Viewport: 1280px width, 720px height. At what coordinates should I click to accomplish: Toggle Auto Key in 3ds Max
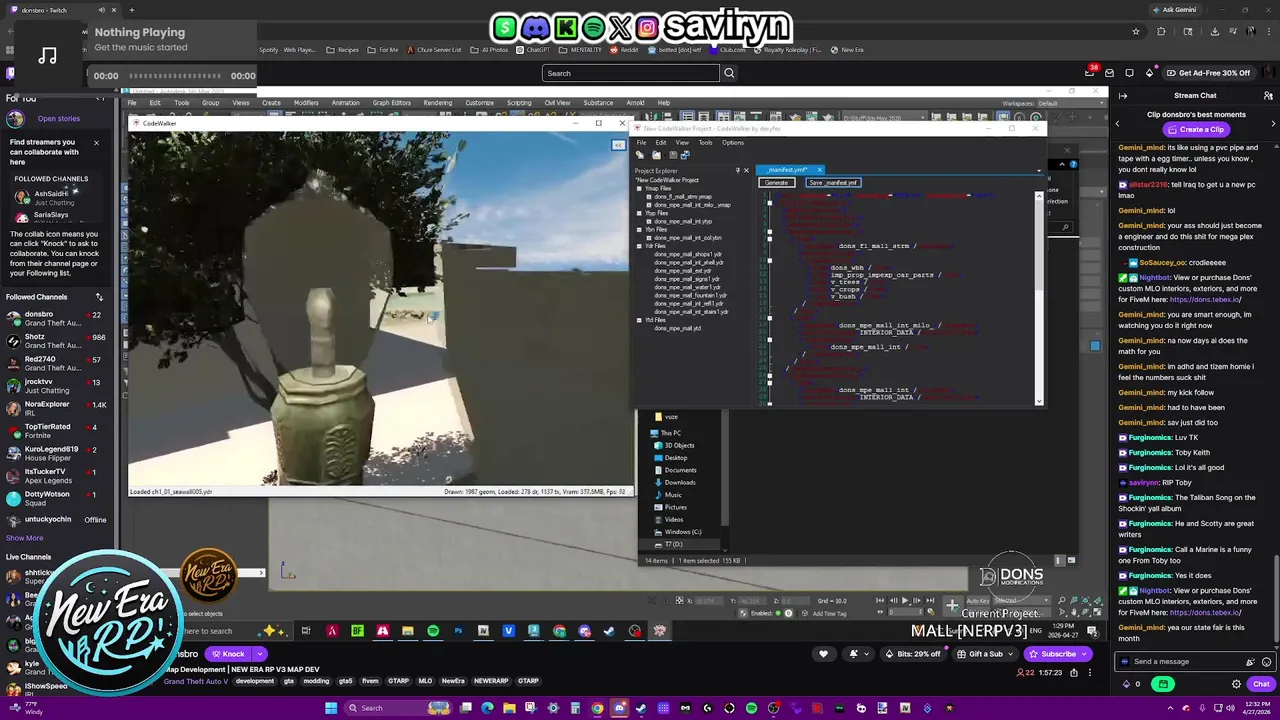coord(978,601)
